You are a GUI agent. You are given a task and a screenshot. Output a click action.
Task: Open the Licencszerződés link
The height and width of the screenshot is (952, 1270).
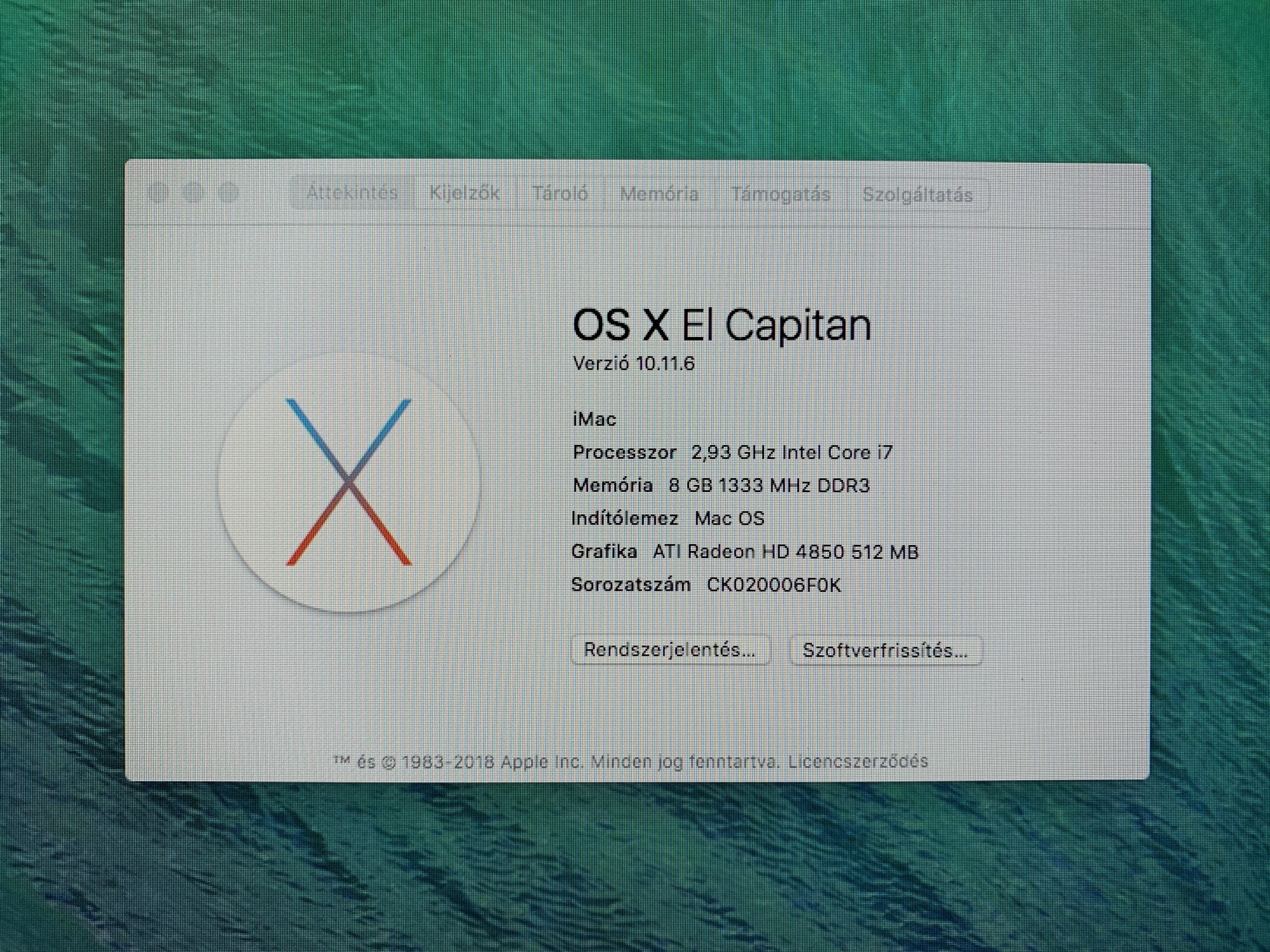click(x=858, y=761)
